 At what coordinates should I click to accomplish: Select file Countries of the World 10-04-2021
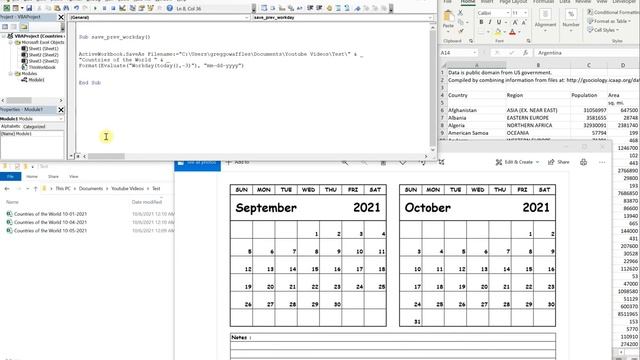[50, 222]
